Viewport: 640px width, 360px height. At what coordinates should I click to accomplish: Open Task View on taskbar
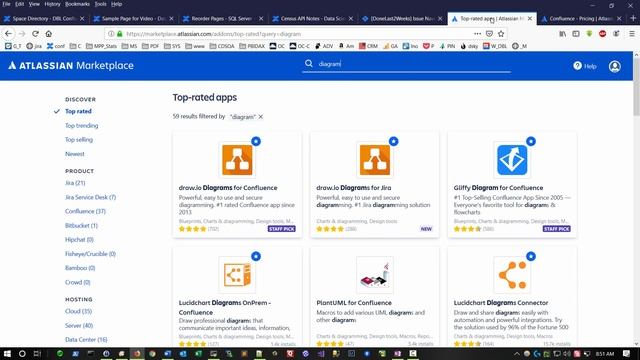37,353
